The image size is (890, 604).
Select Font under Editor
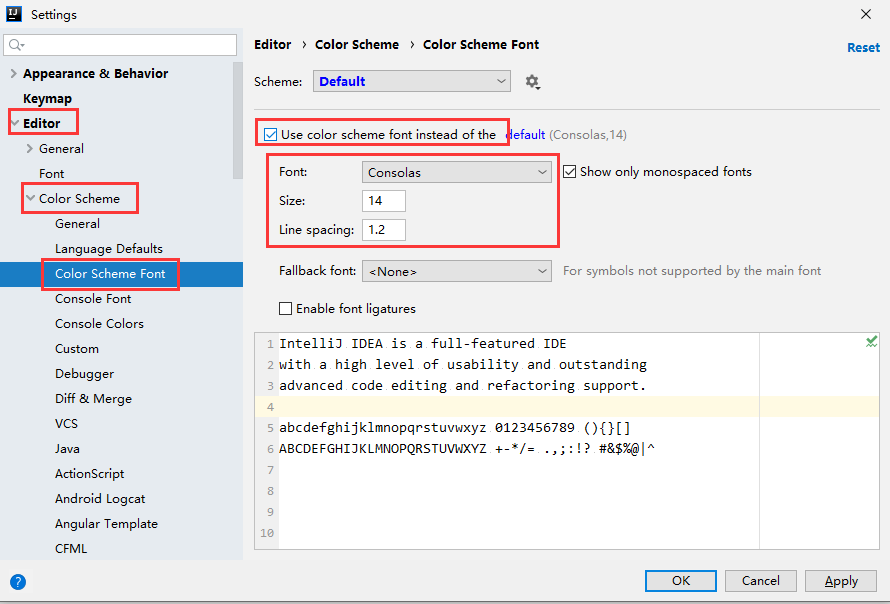point(51,173)
